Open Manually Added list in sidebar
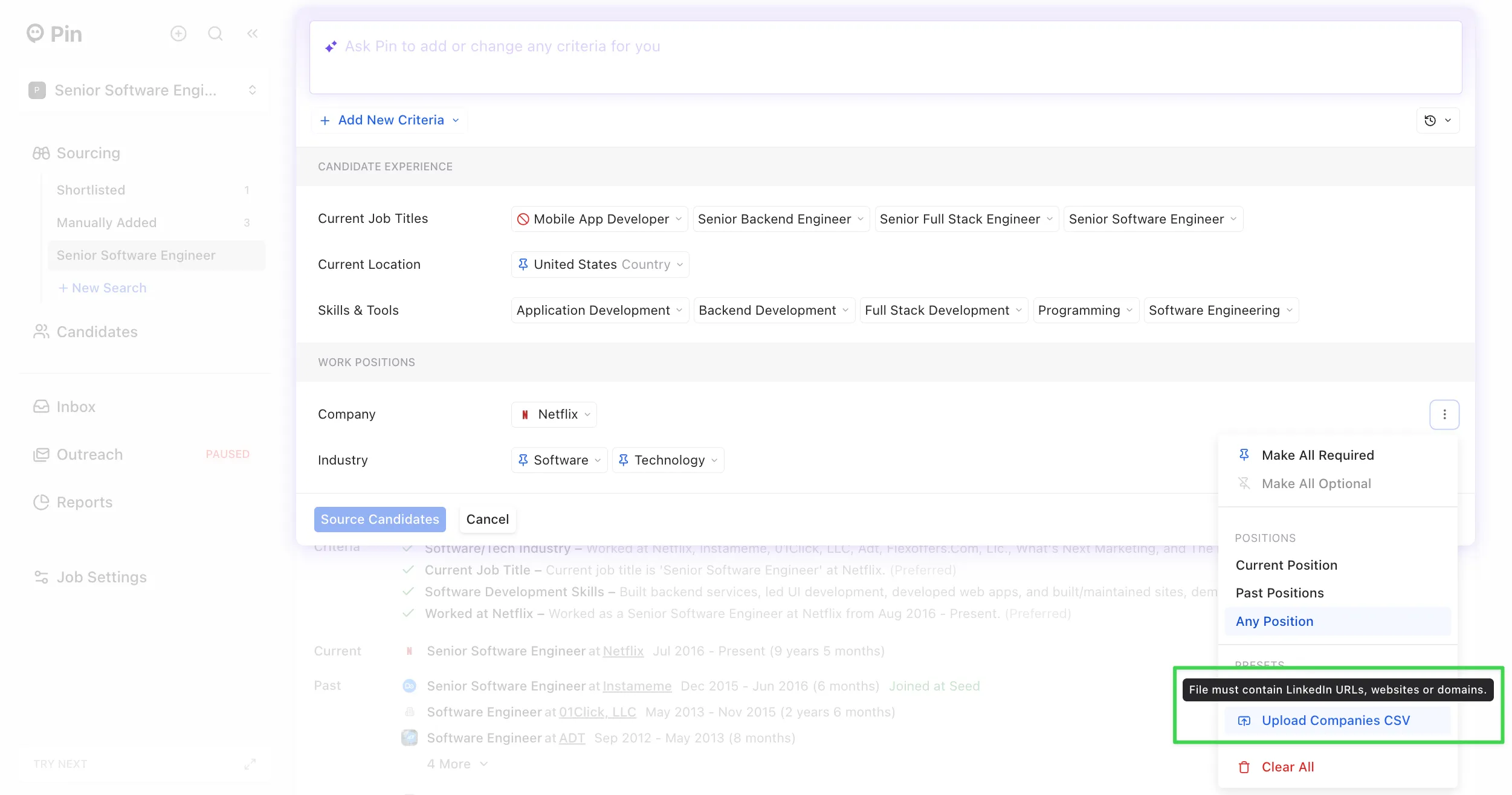Image resolution: width=1512 pixels, height=795 pixels. tap(156, 223)
